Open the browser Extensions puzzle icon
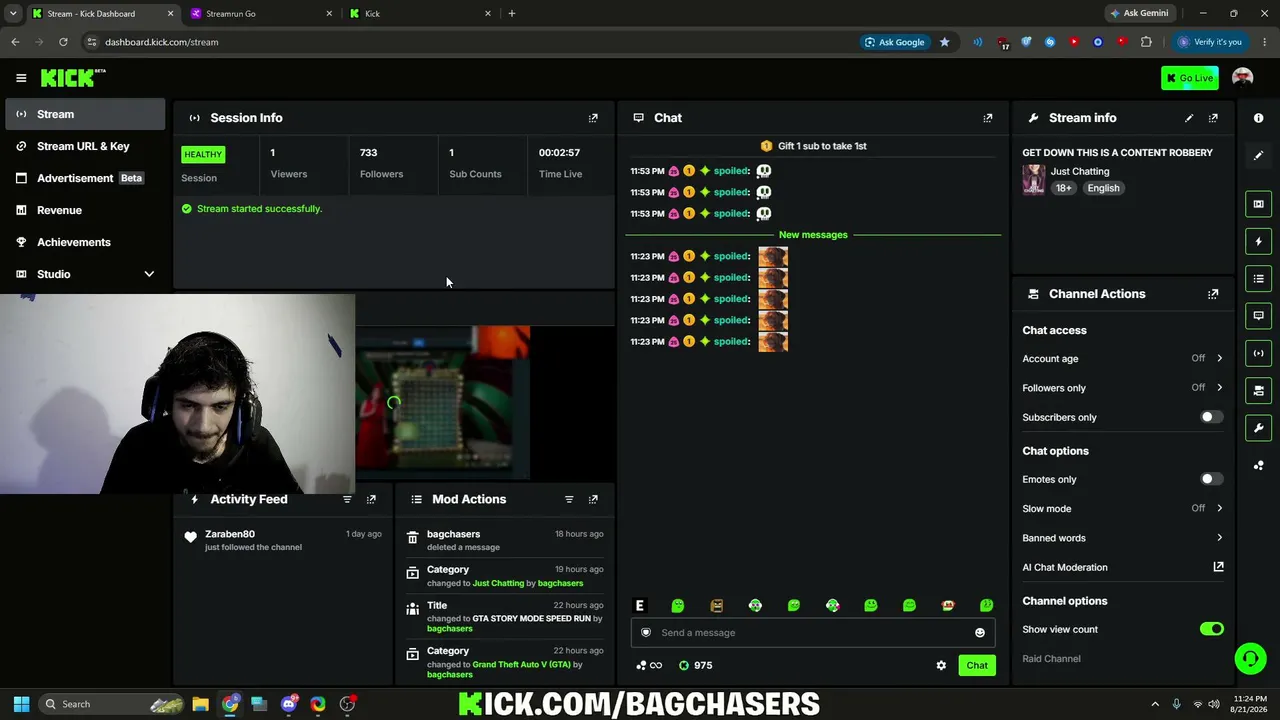 click(1146, 42)
